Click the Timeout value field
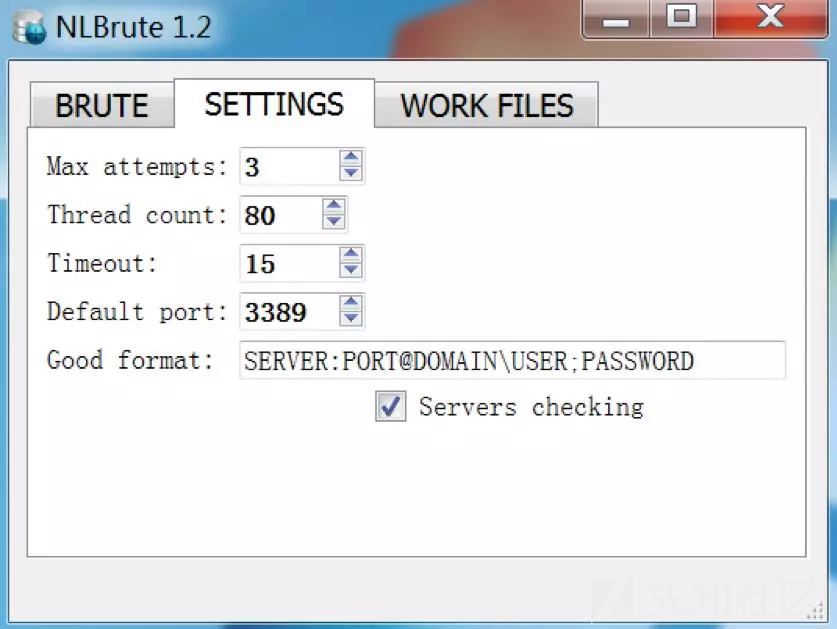The image size is (837, 629). pos(288,263)
